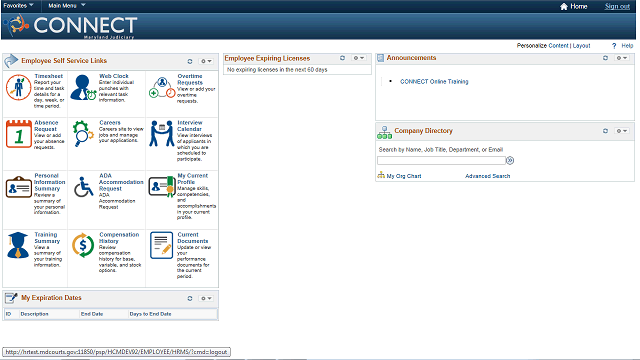Open ADA Accommodation Request text link

pos(121,182)
